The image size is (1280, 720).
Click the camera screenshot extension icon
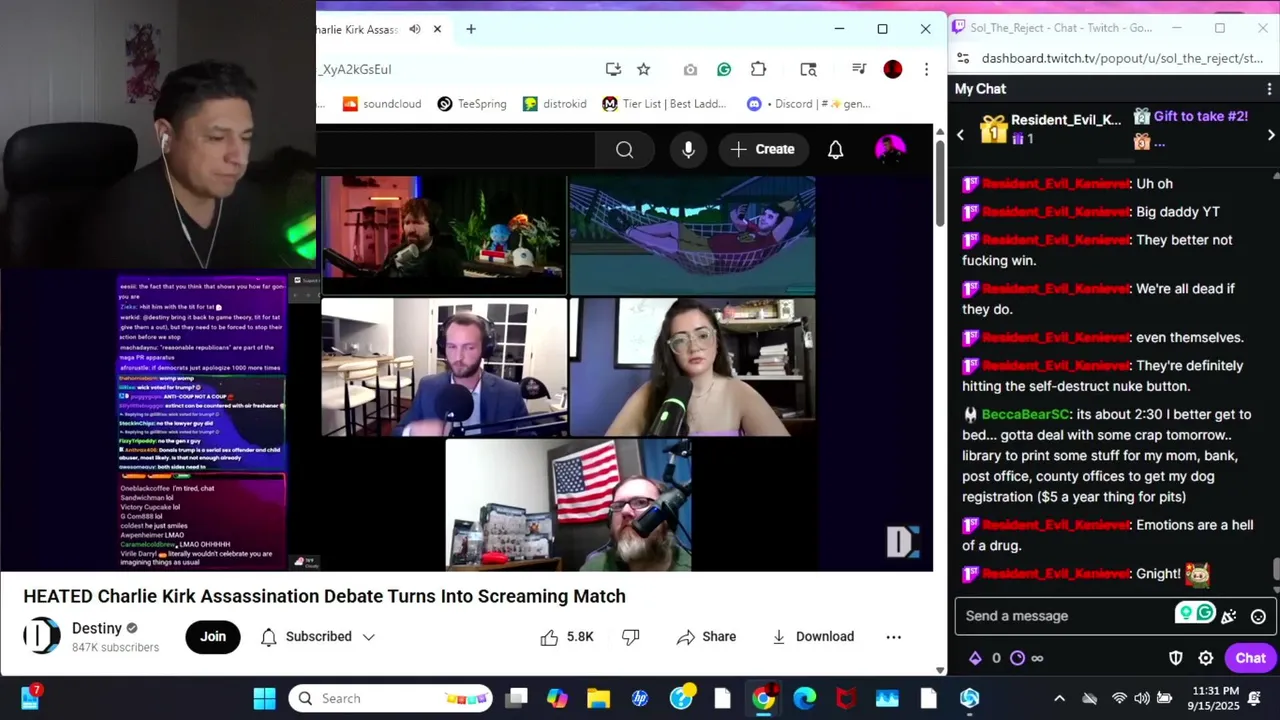(x=690, y=69)
